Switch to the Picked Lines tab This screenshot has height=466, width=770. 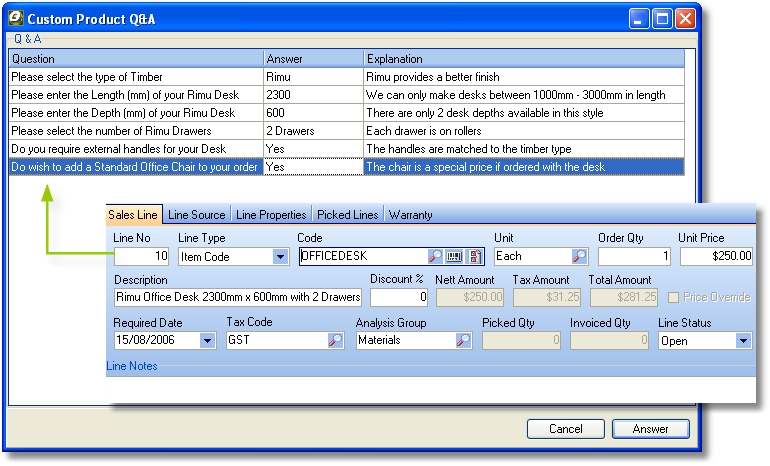click(x=347, y=214)
